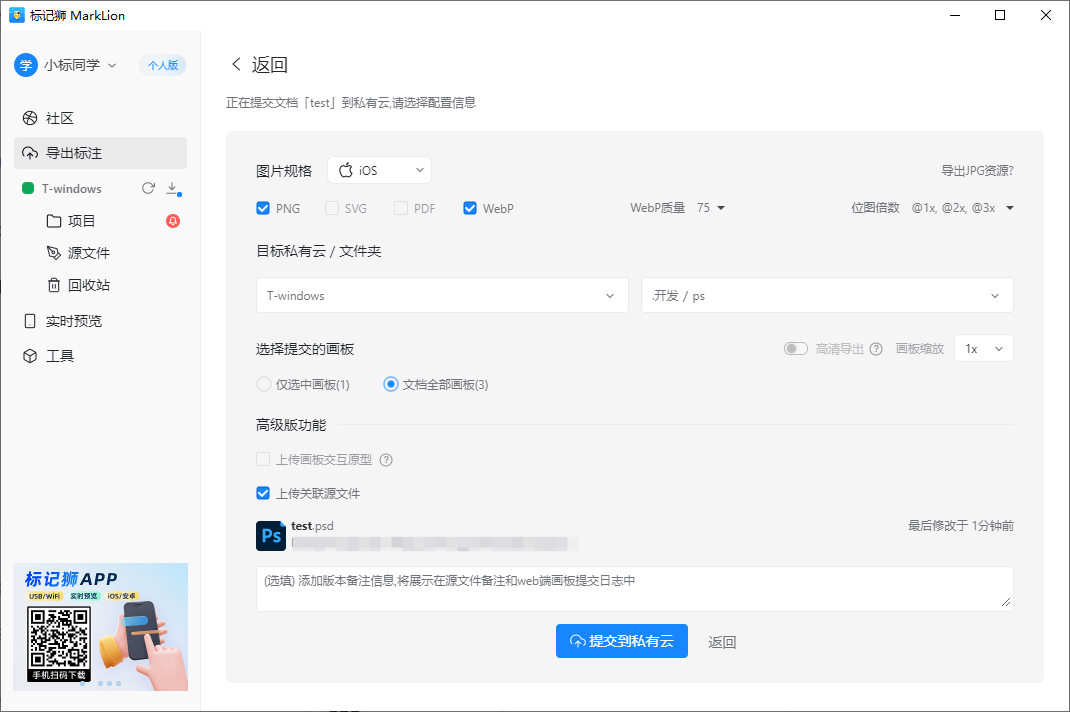Screen dimensions: 1070x712
Task: Click the 导出JPG资源? link
Action: 977,171
